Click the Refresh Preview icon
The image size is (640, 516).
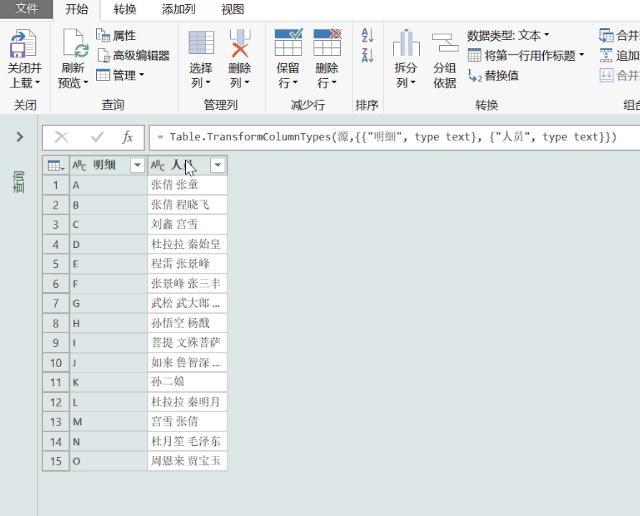point(75,43)
